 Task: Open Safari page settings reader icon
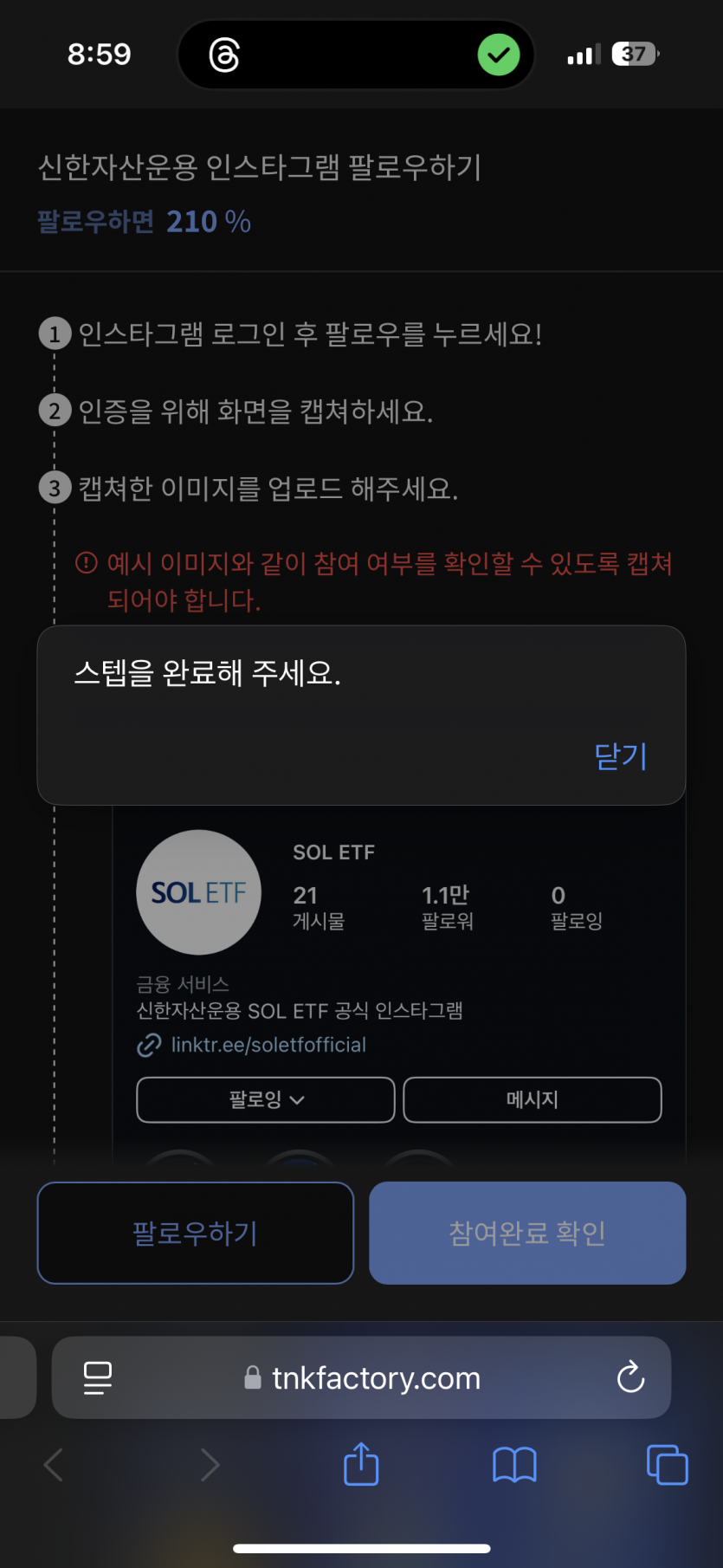(x=98, y=1377)
